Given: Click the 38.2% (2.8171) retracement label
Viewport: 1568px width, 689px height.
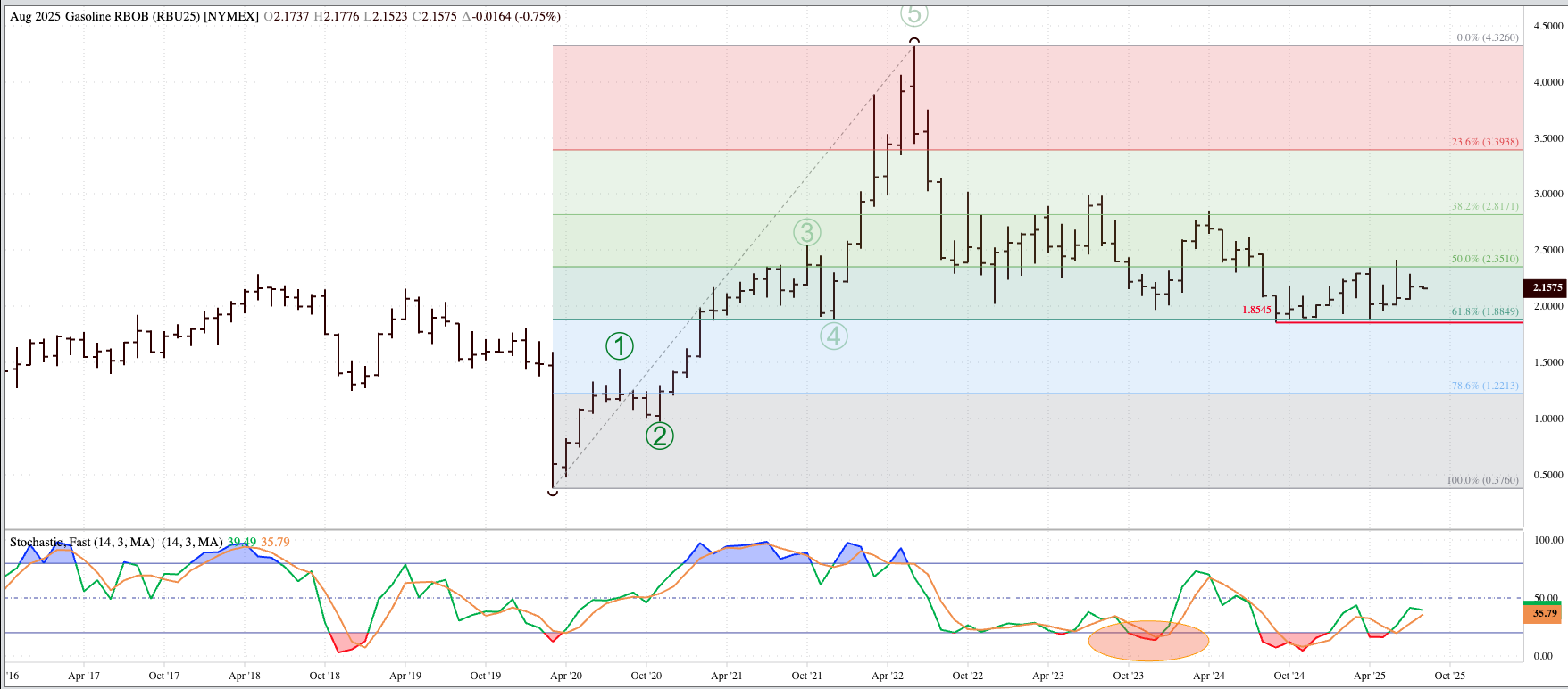Looking at the screenshot, I should (1484, 207).
